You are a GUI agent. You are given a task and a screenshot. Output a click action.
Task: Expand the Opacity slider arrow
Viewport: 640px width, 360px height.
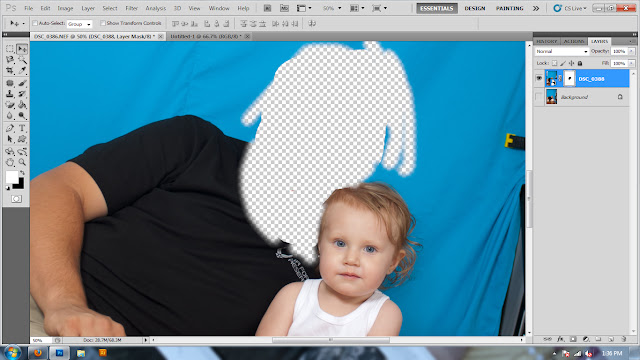point(631,51)
